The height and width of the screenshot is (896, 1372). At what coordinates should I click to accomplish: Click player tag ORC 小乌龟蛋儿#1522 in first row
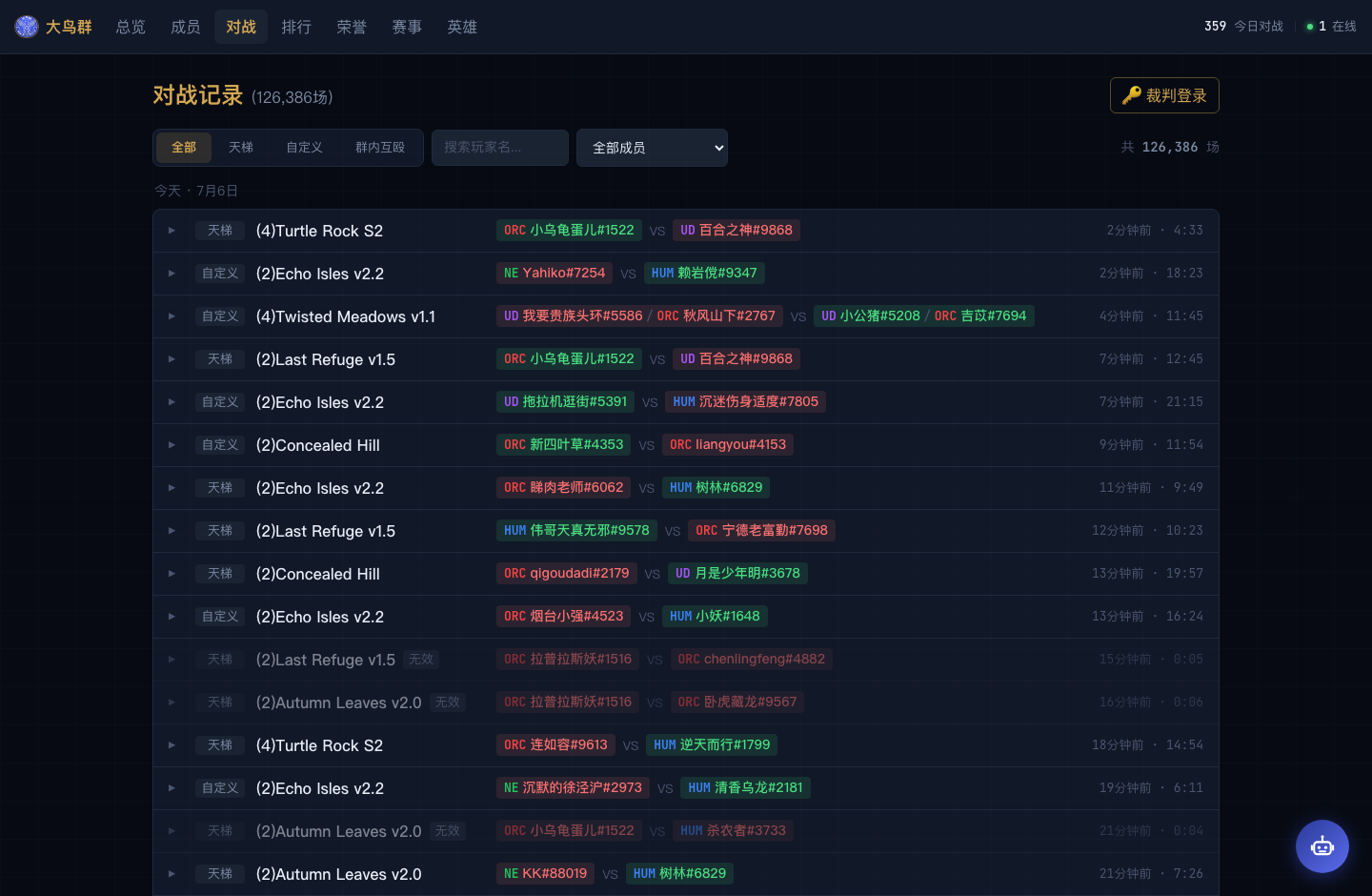point(569,230)
